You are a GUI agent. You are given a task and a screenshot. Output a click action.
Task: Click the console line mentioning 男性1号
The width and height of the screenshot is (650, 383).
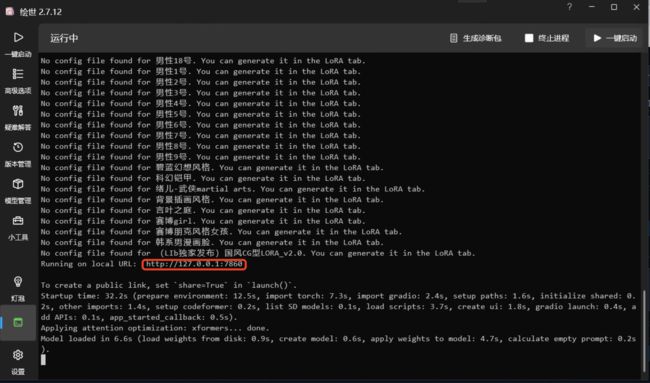click(201, 71)
